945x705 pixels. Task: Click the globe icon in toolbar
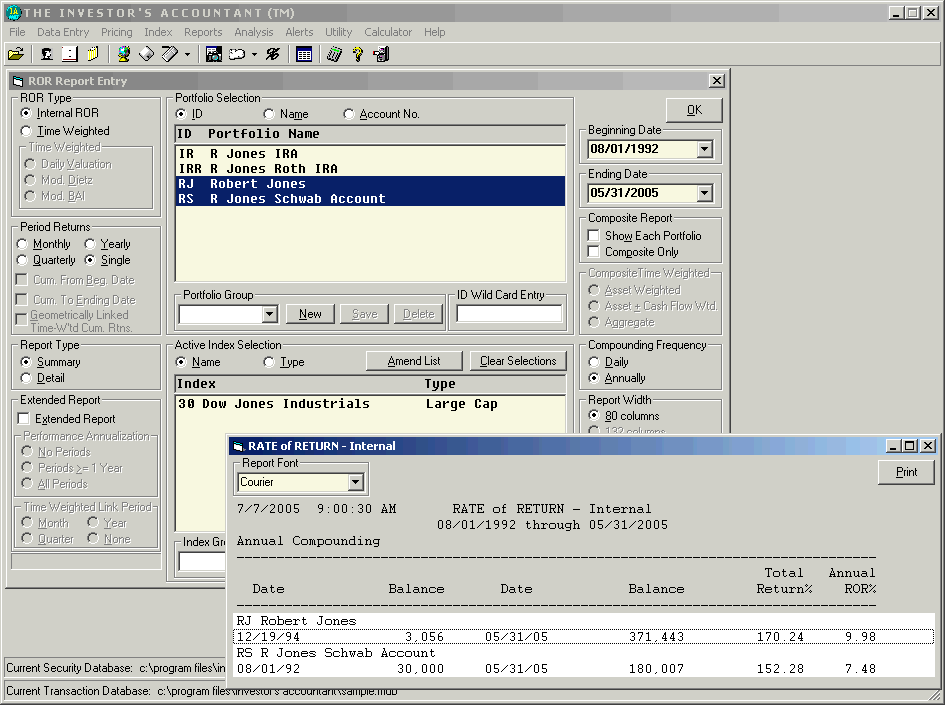coord(124,54)
